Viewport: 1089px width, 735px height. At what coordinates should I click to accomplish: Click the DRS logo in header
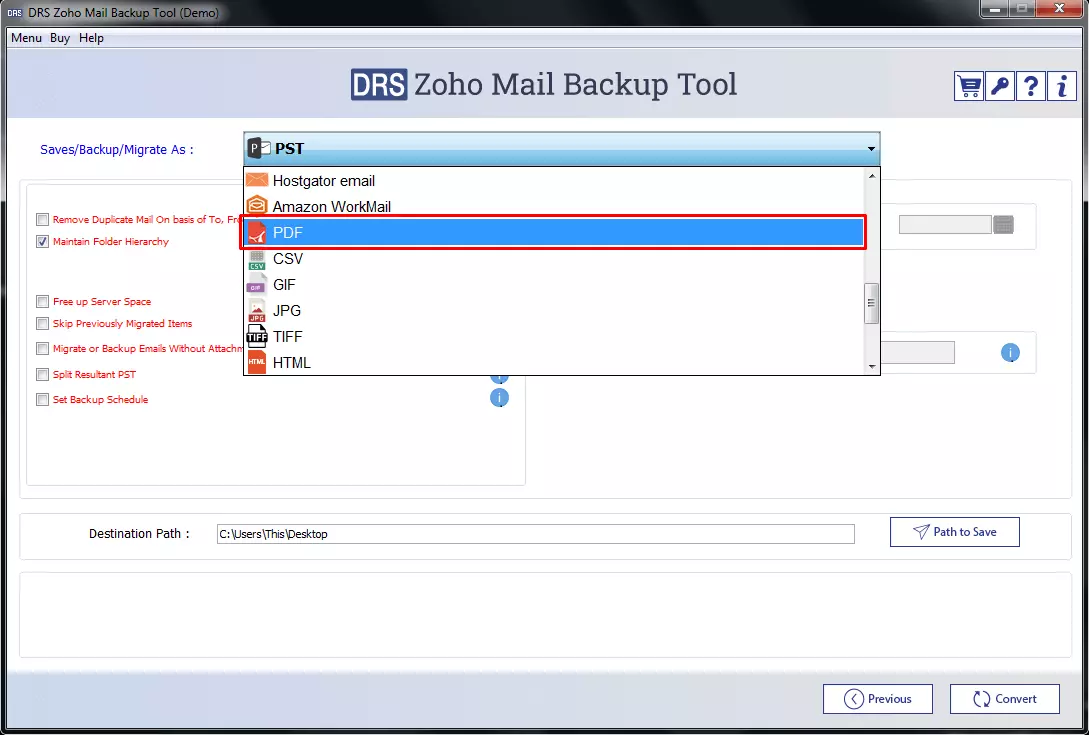[x=379, y=85]
